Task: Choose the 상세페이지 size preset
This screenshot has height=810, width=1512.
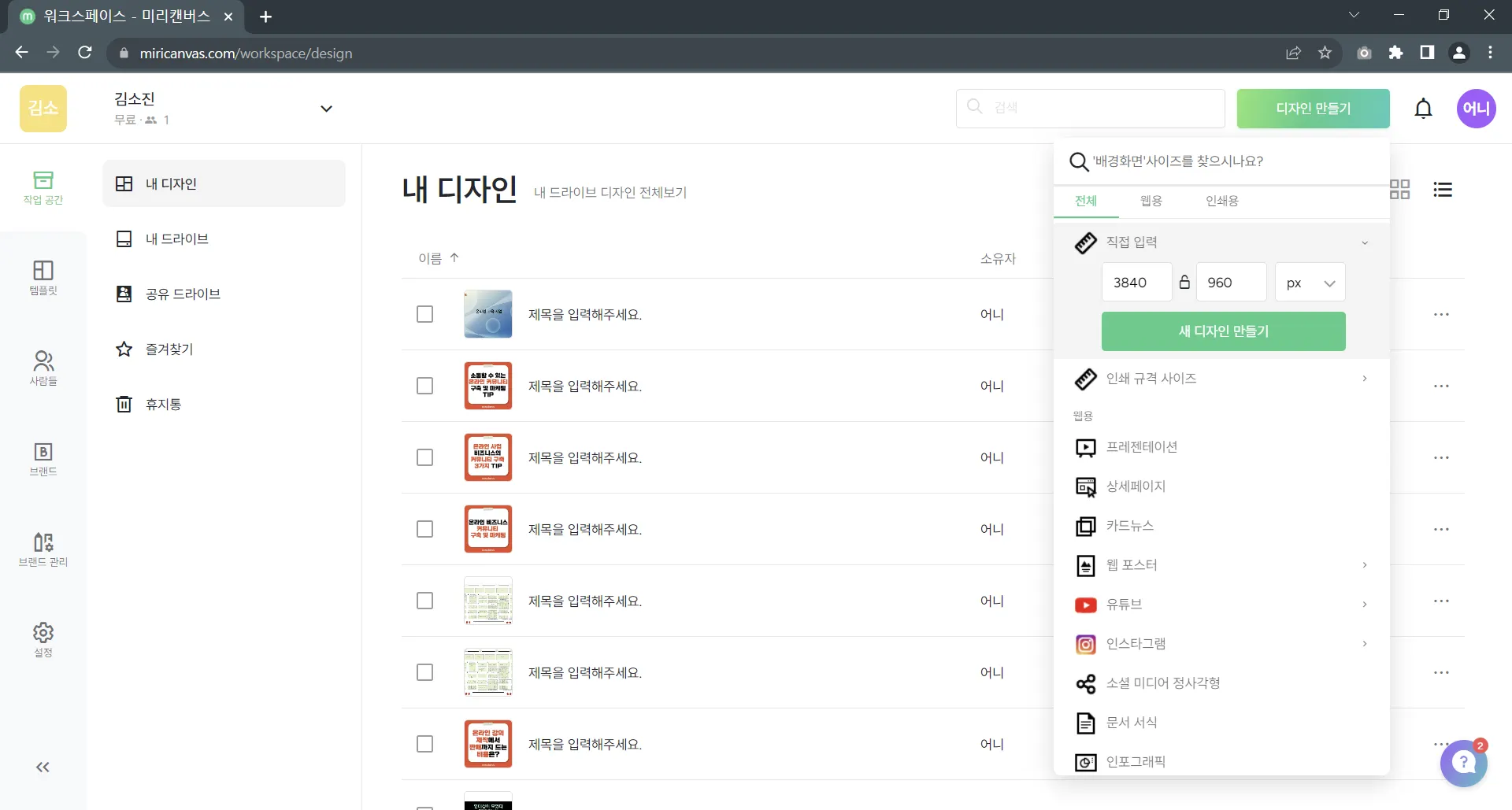Action: pyautogui.click(x=1222, y=486)
